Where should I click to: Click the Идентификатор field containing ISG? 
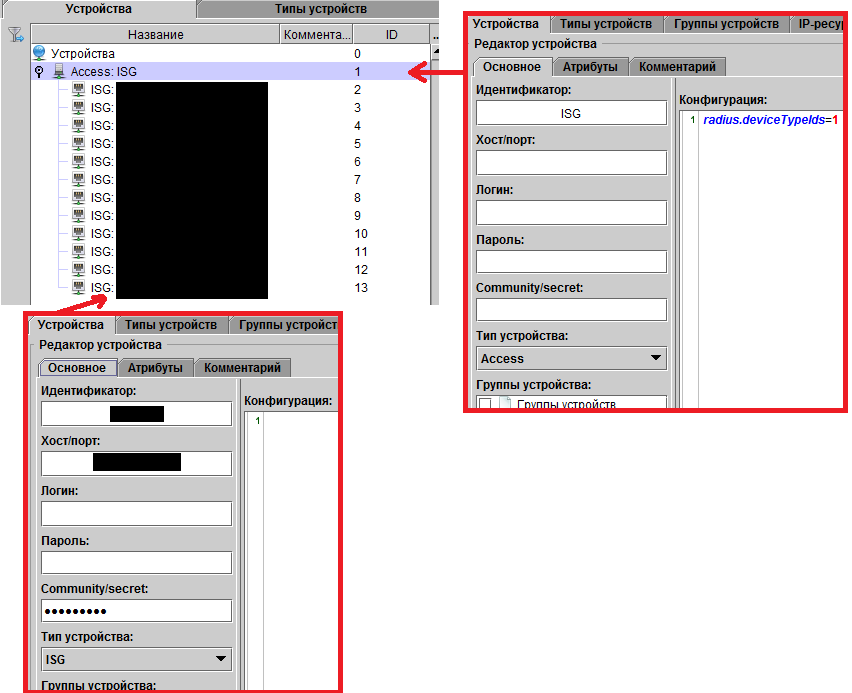(571, 113)
